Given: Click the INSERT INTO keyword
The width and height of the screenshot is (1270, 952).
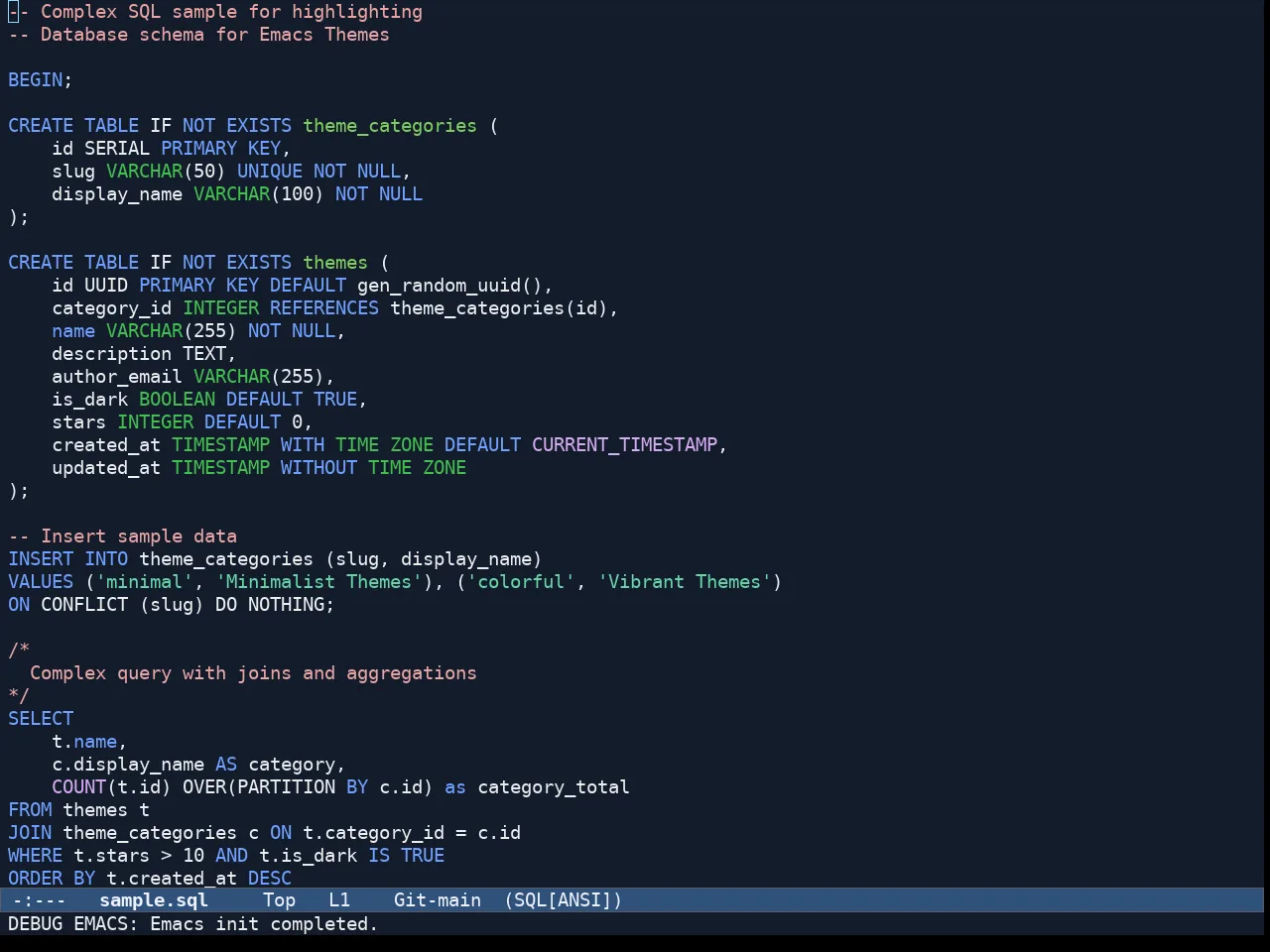Looking at the screenshot, I should pyautogui.click(x=68, y=559).
